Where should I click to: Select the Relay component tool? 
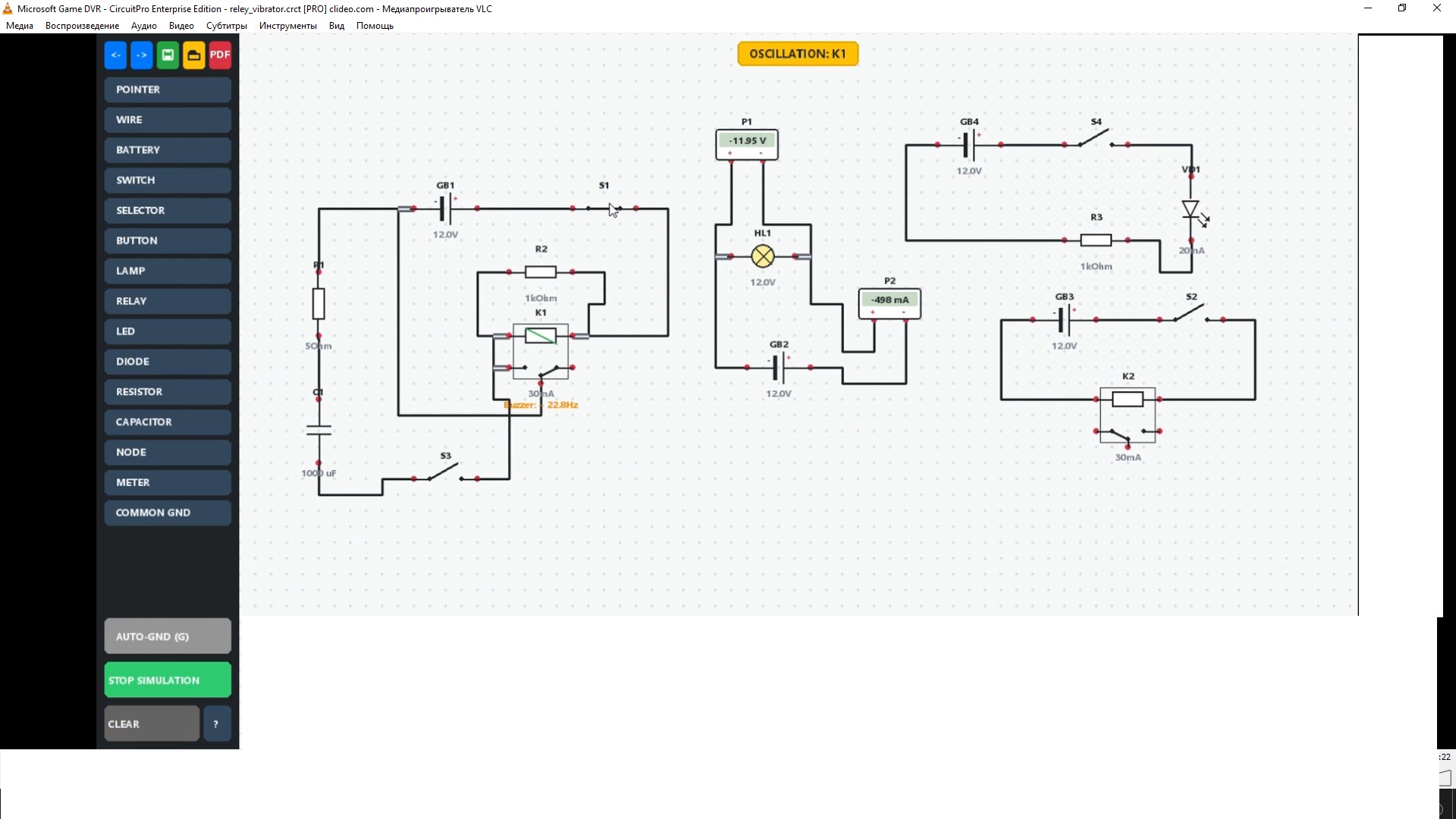168,301
